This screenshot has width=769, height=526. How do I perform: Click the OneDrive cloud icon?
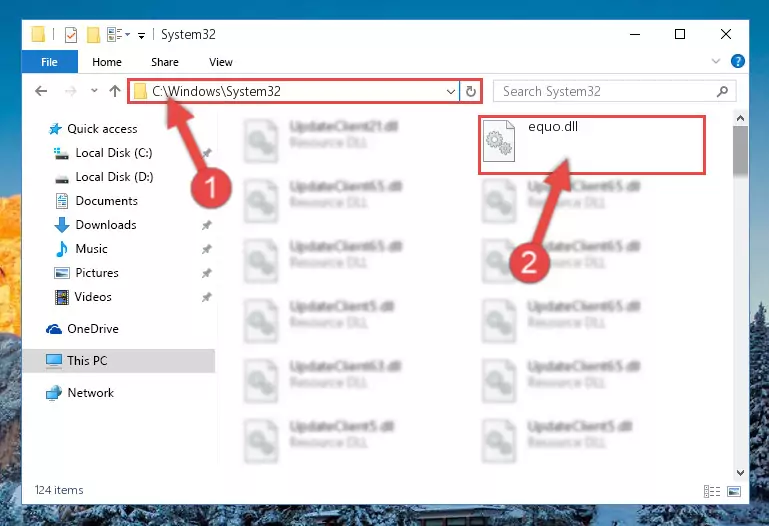point(54,329)
